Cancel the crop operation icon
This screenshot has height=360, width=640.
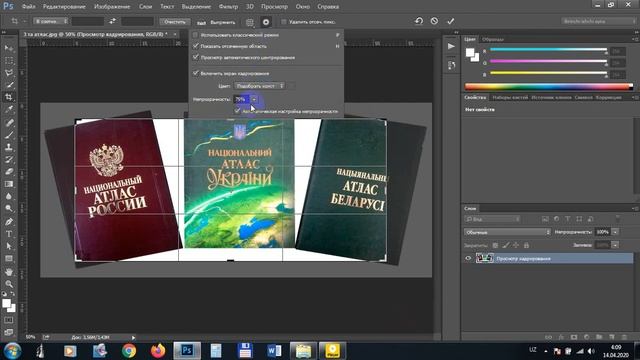tap(434, 21)
